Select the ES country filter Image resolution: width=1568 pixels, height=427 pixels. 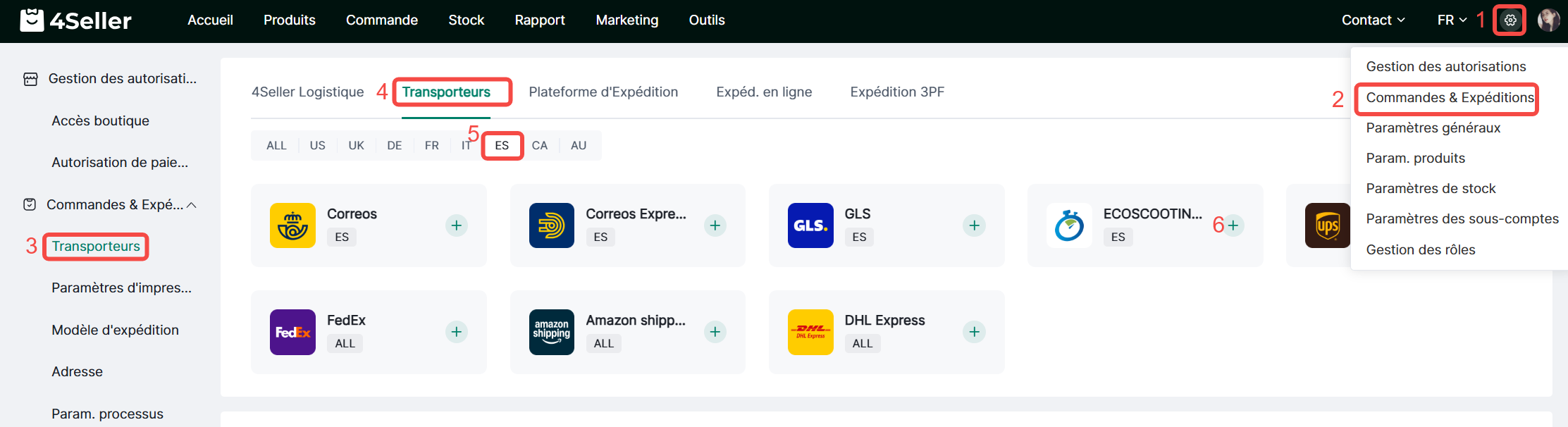pos(502,146)
